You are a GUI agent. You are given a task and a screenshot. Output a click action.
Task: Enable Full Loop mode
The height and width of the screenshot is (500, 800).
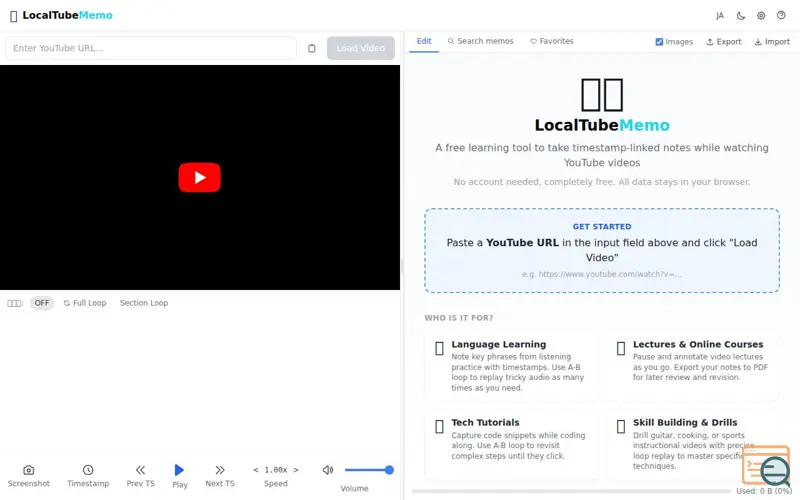coord(85,303)
